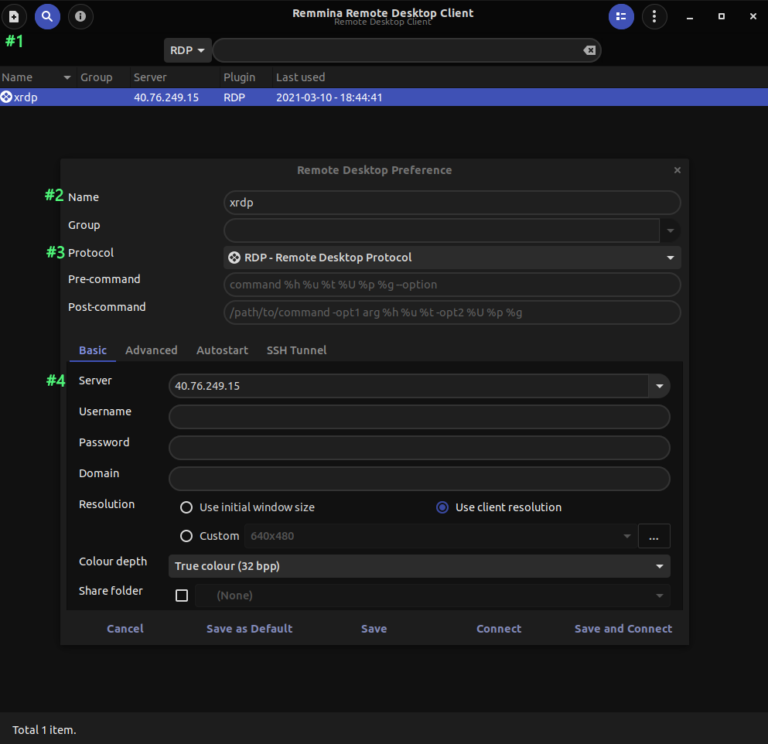Image resolution: width=768 pixels, height=744 pixels.
Task: Select Use client resolution option
Action: click(x=442, y=507)
